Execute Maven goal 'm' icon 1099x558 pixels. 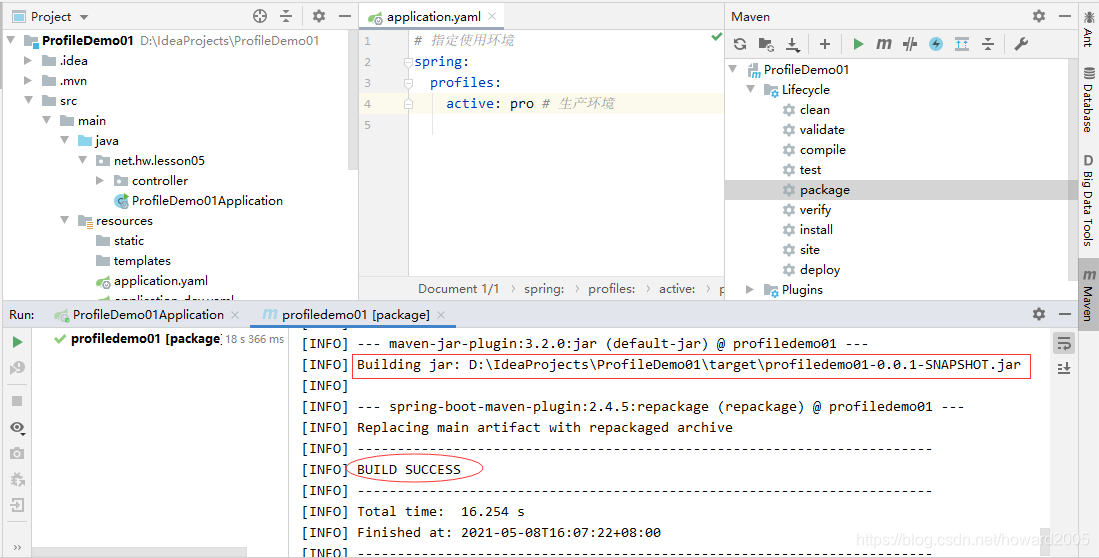[x=883, y=44]
